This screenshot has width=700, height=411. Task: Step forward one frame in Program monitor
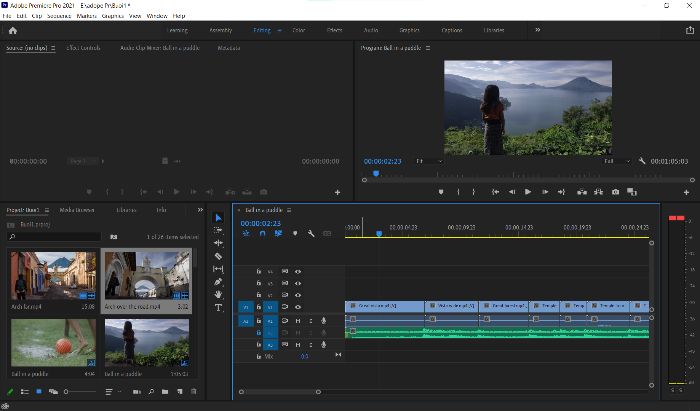click(x=545, y=192)
